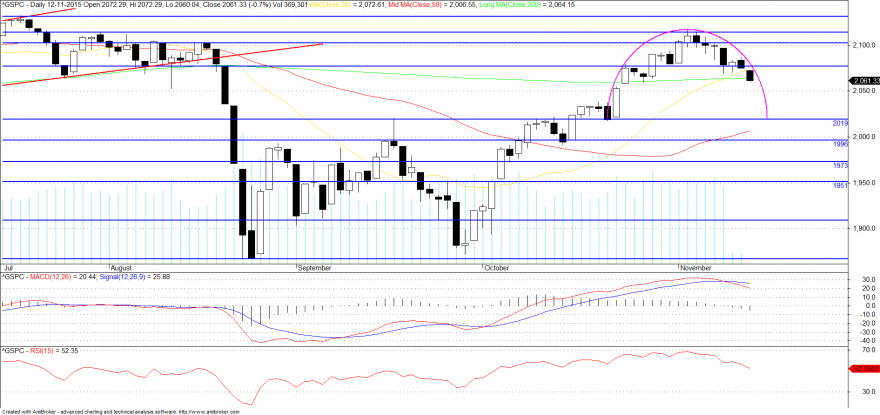This screenshot has height=415, width=880.
Task: Click the 'Jul' date axis label
Action: [7, 267]
